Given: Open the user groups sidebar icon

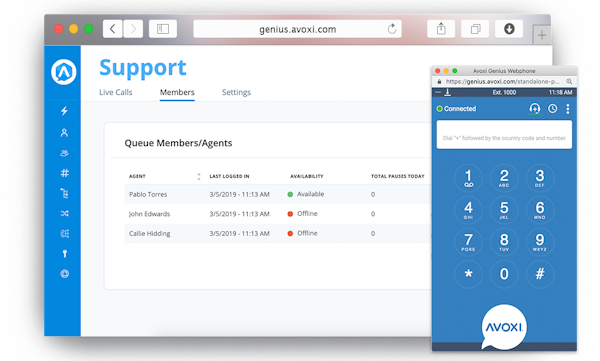Looking at the screenshot, I should coord(64,153).
